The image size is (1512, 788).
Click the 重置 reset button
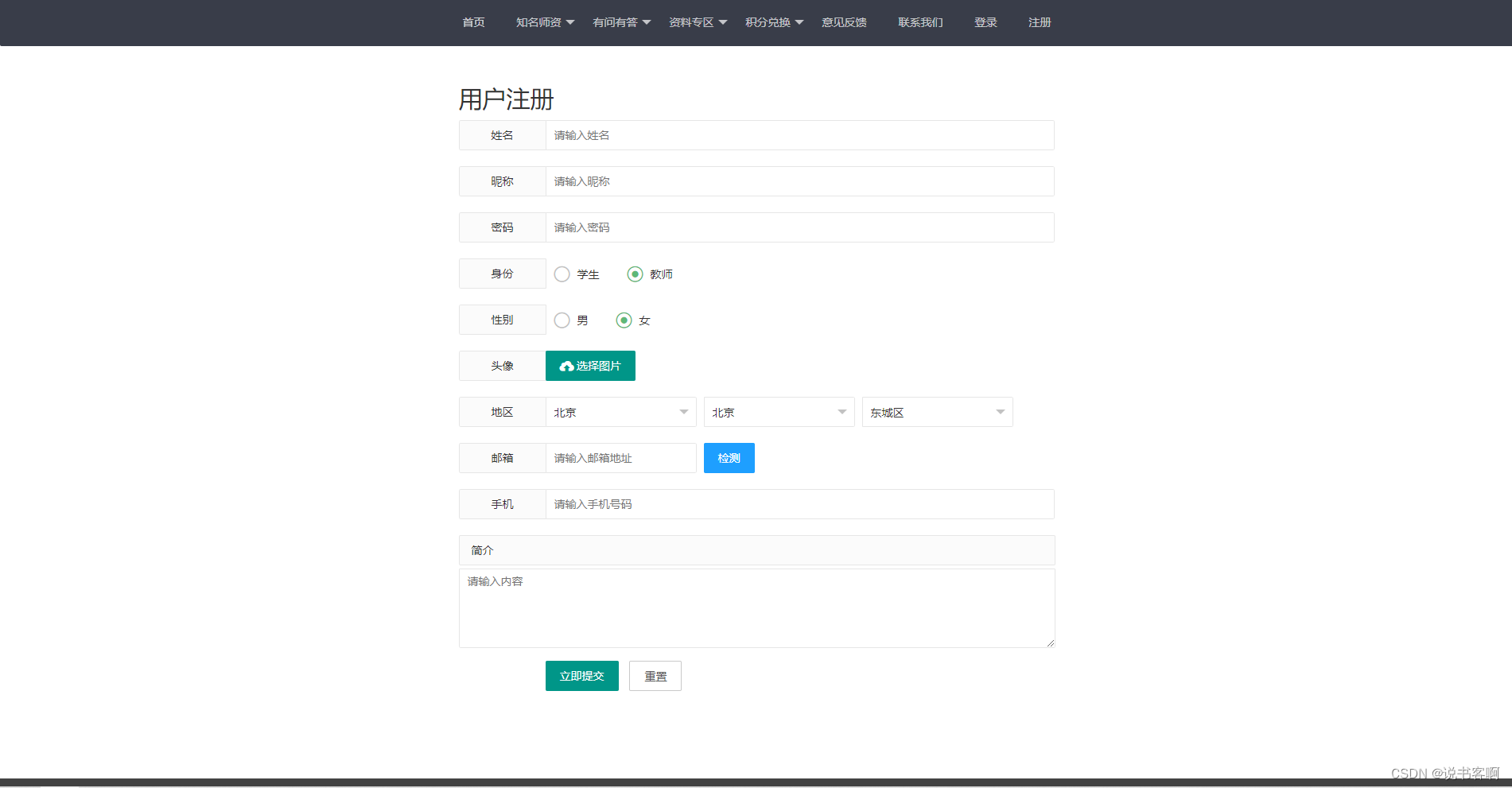click(x=655, y=676)
